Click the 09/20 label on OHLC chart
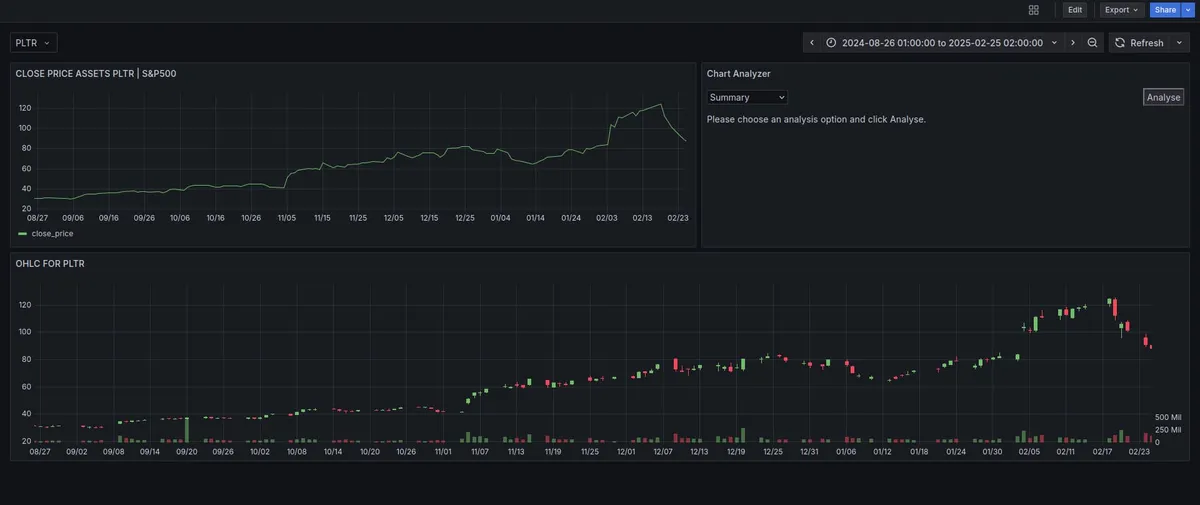The height and width of the screenshot is (505, 1200). pos(187,451)
